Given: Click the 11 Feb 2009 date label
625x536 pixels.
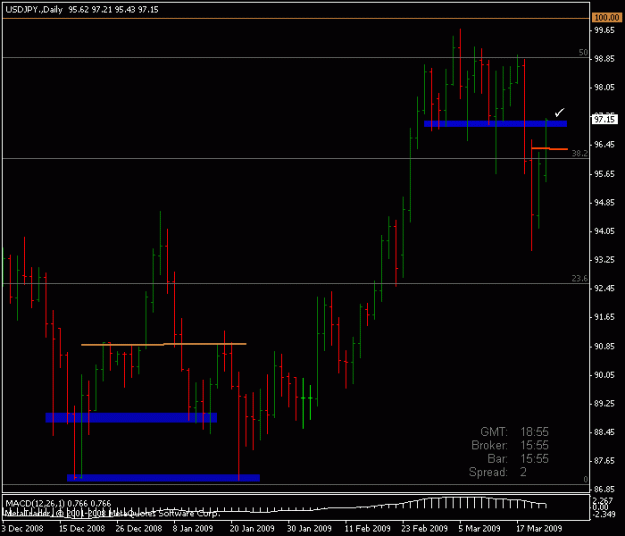Looking at the screenshot, I should [x=368, y=528].
